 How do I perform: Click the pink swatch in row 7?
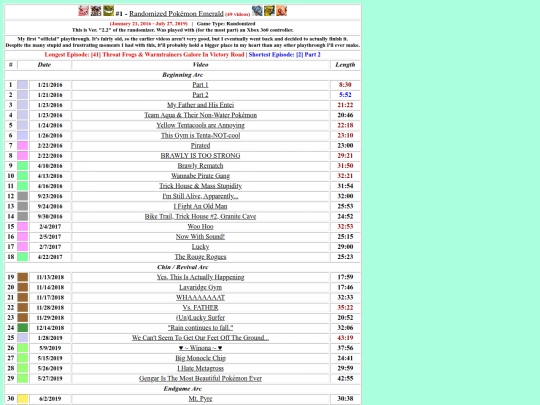23,145
